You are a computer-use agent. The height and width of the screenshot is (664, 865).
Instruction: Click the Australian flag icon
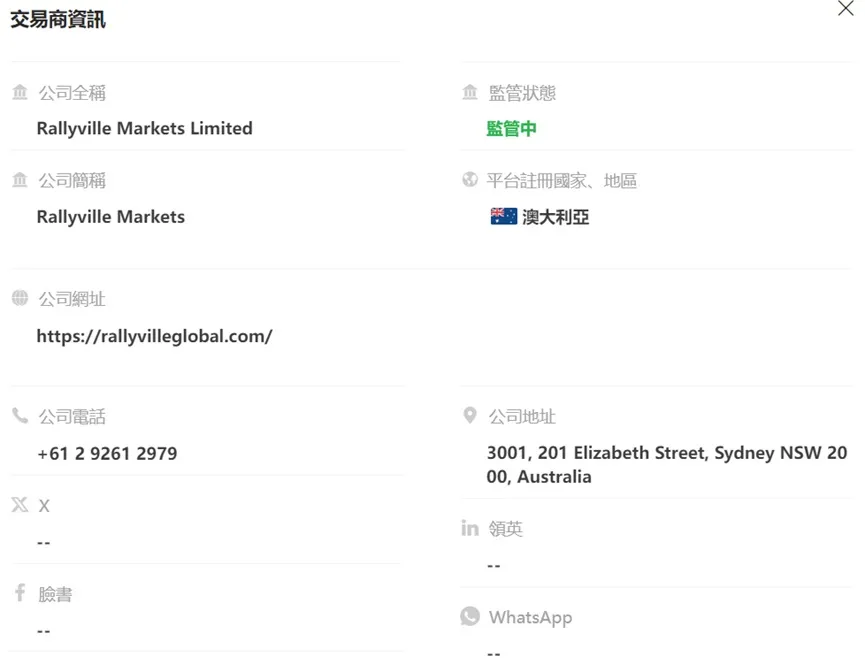point(504,216)
